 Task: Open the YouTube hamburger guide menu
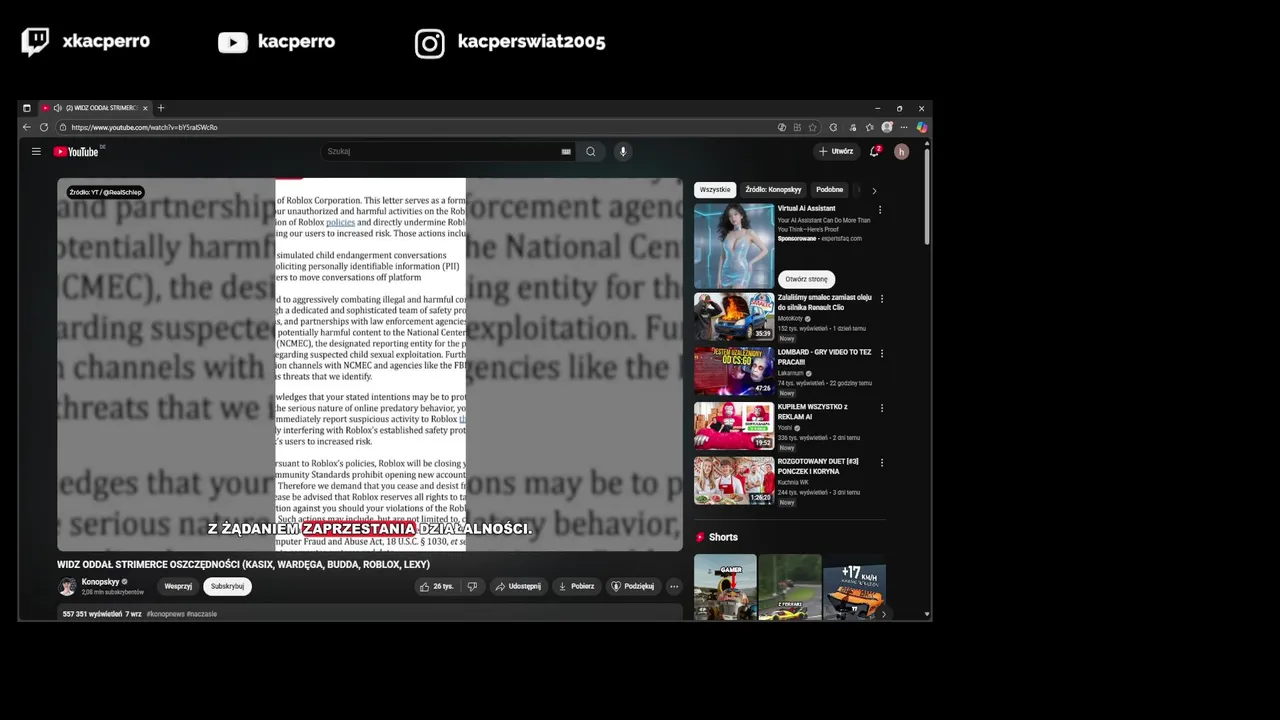(36, 152)
